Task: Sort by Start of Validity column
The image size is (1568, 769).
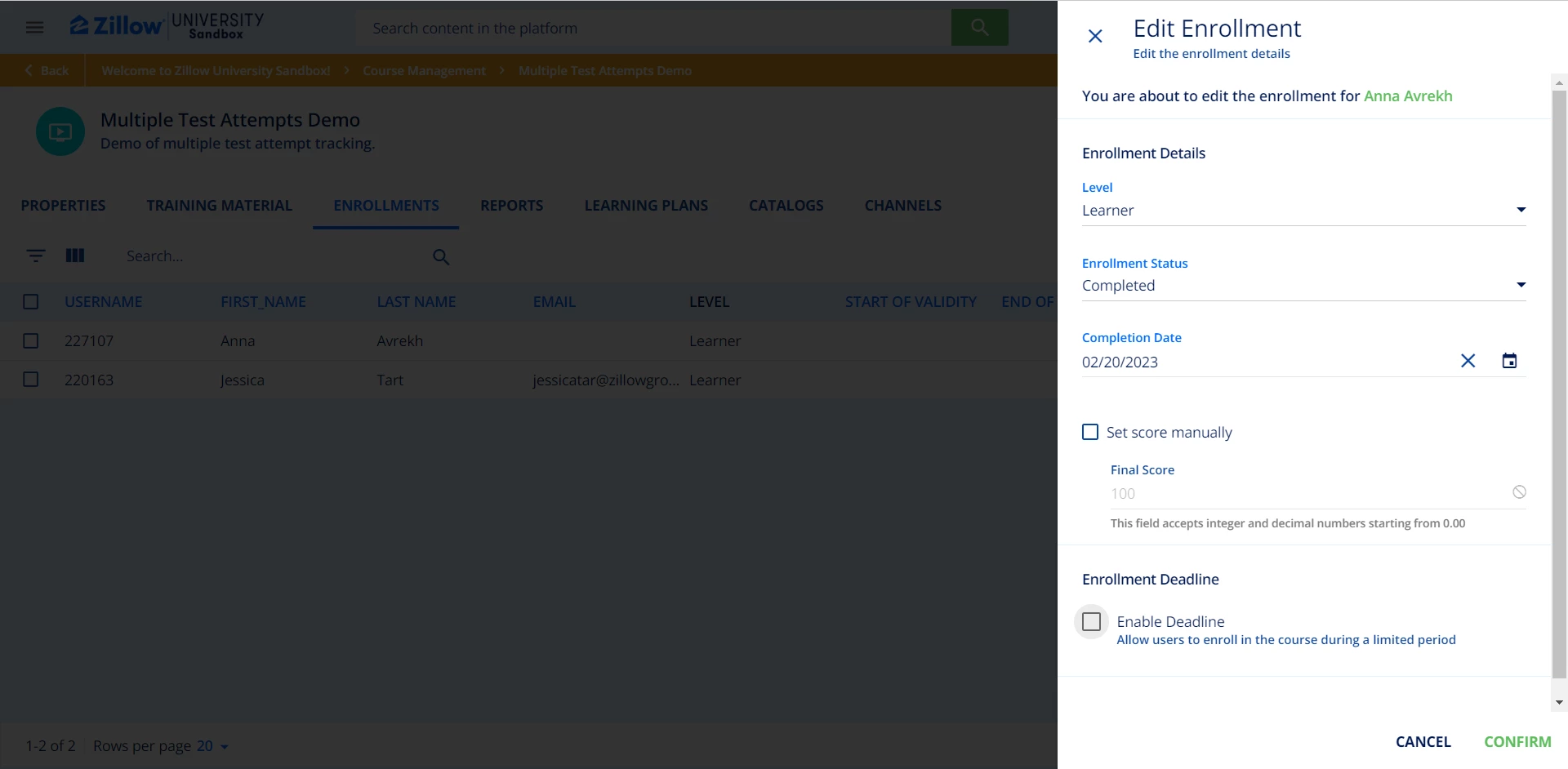Action: pyautogui.click(x=911, y=302)
